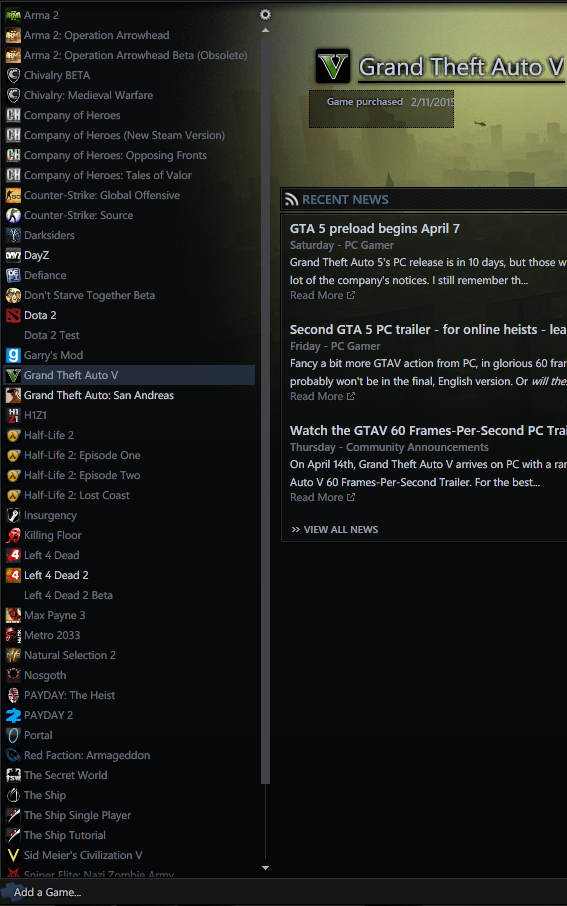Viewport: 567px width, 906px height.
Task: Click the Dota 2 game icon
Action: tap(13, 315)
